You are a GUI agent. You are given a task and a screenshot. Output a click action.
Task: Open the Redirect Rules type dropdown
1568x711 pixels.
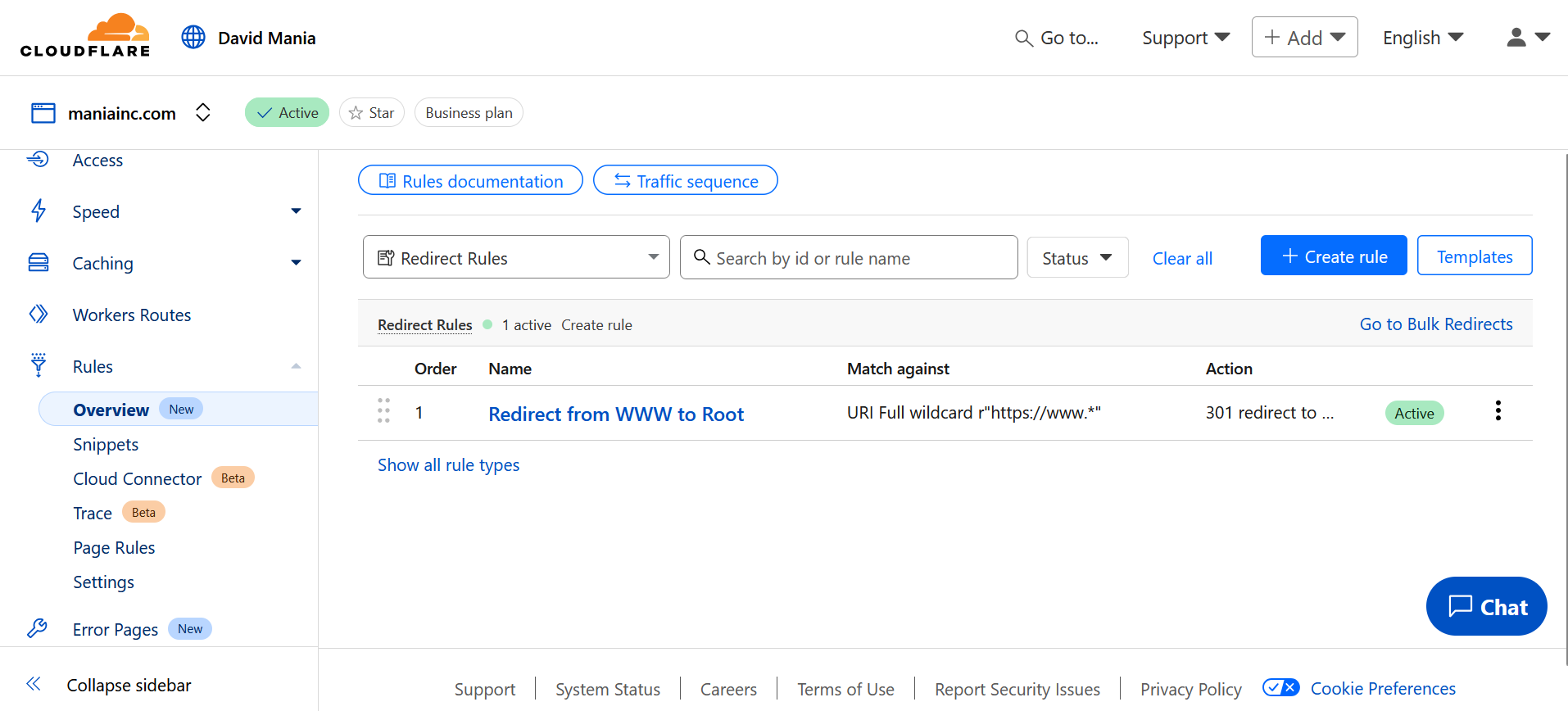pos(516,257)
